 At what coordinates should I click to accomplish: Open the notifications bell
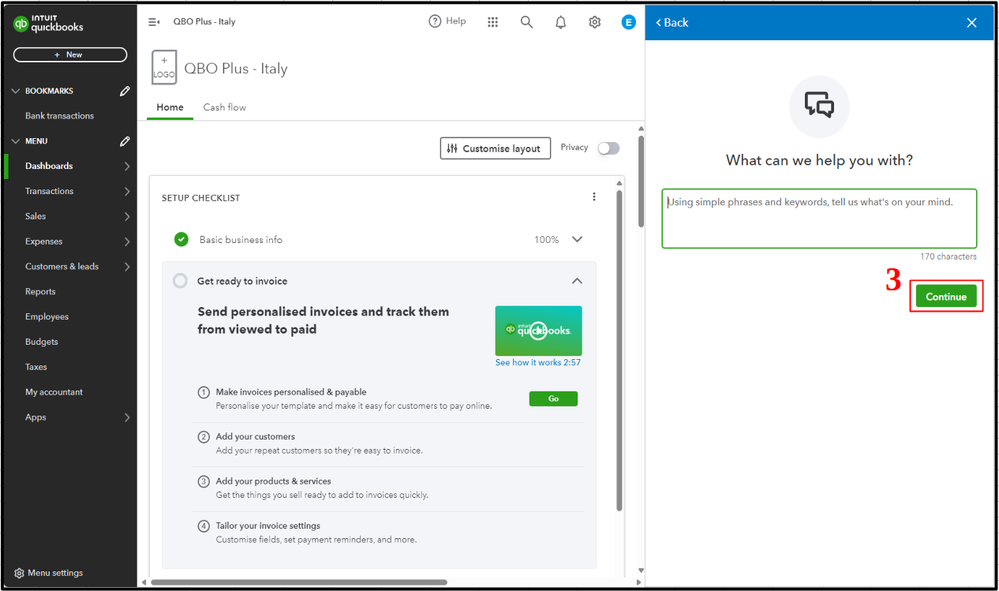[561, 22]
